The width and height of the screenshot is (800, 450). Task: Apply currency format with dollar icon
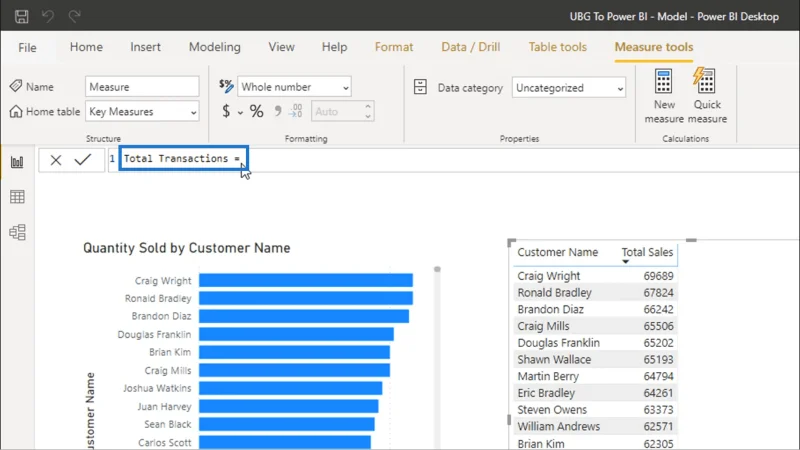coord(226,111)
